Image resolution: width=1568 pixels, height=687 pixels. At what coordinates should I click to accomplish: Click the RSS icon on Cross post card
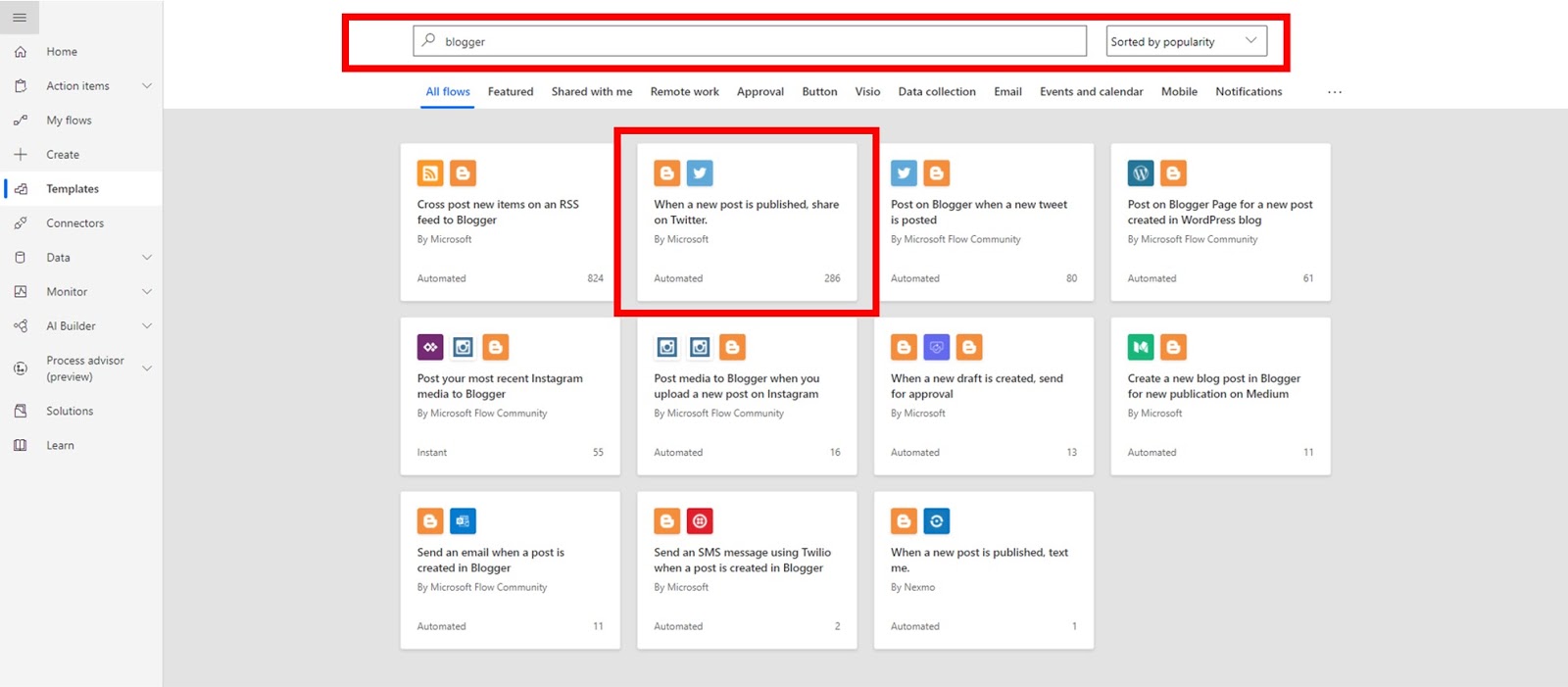coord(430,173)
